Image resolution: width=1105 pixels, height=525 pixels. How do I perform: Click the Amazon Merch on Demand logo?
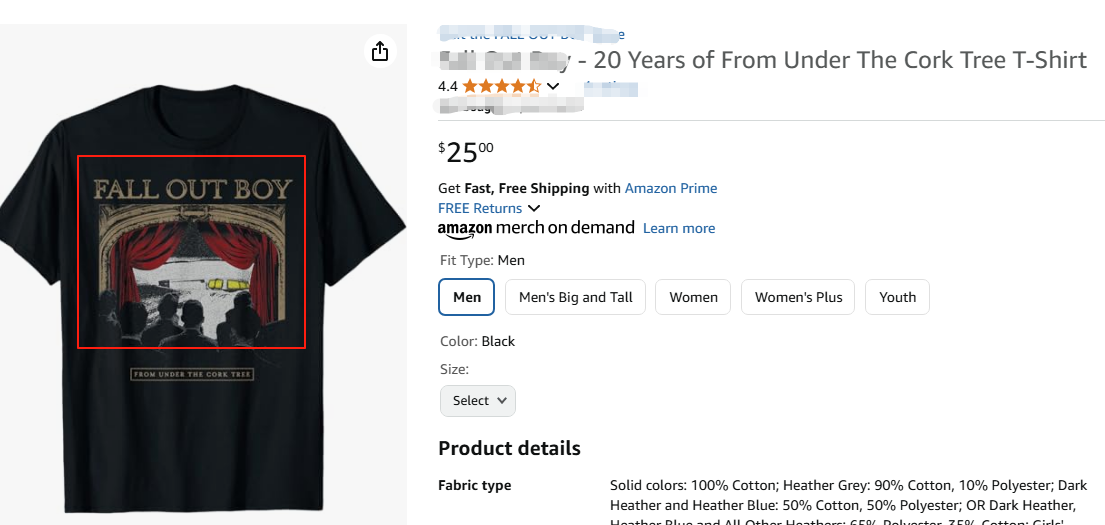[536, 228]
